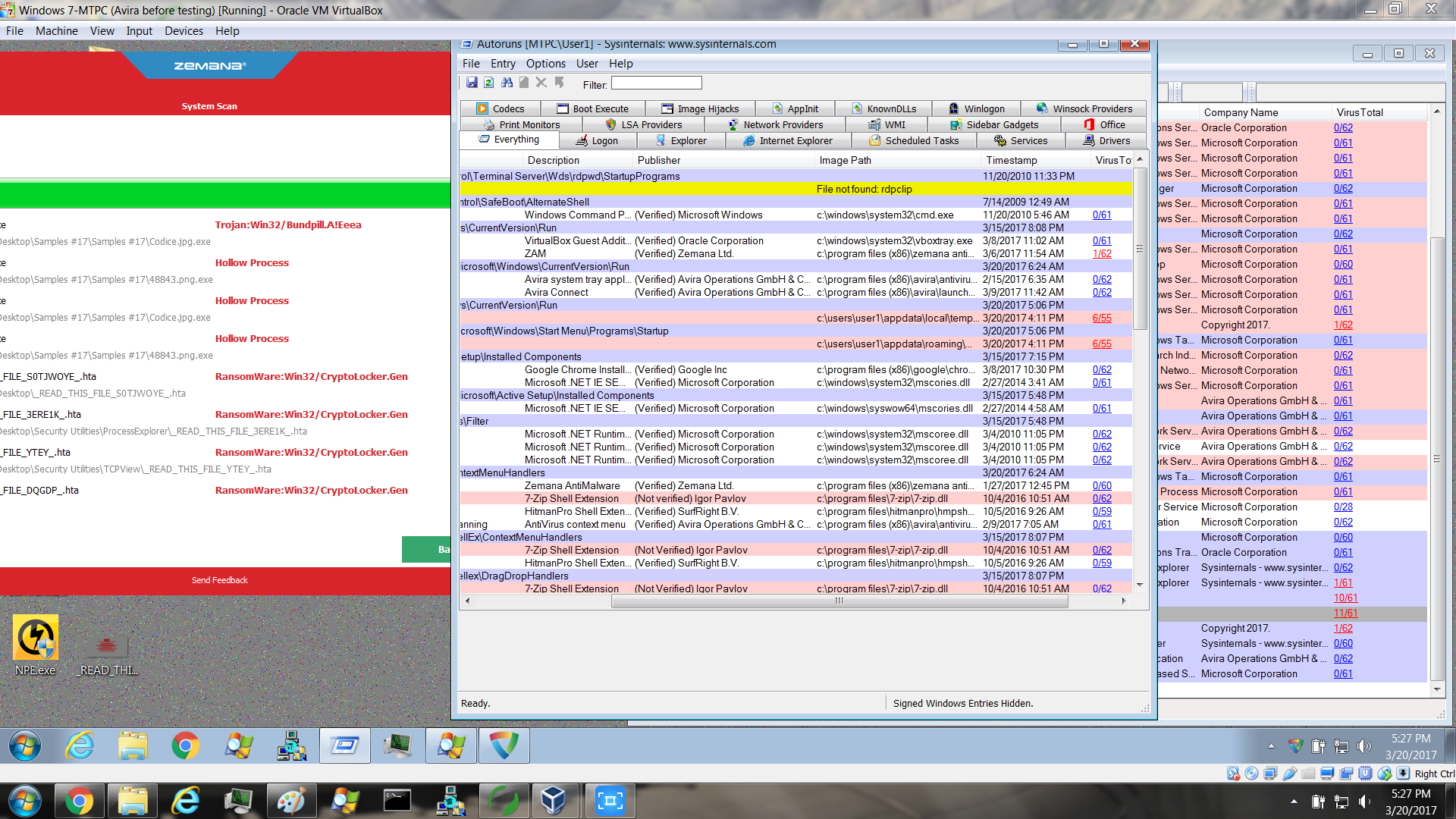Open the Options menu in Autoruns

coord(545,64)
